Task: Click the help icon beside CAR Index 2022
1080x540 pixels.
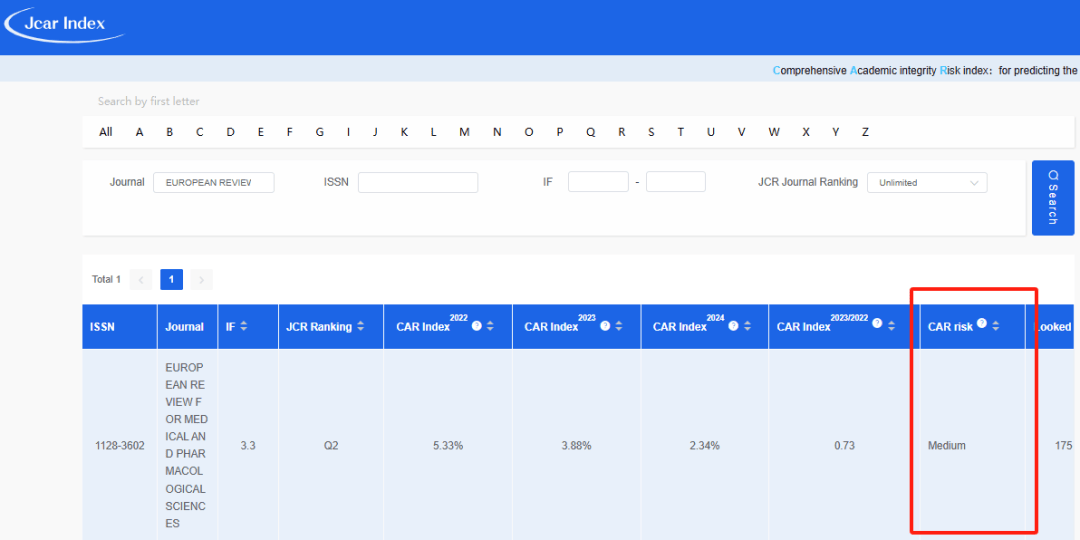Action: [477, 326]
